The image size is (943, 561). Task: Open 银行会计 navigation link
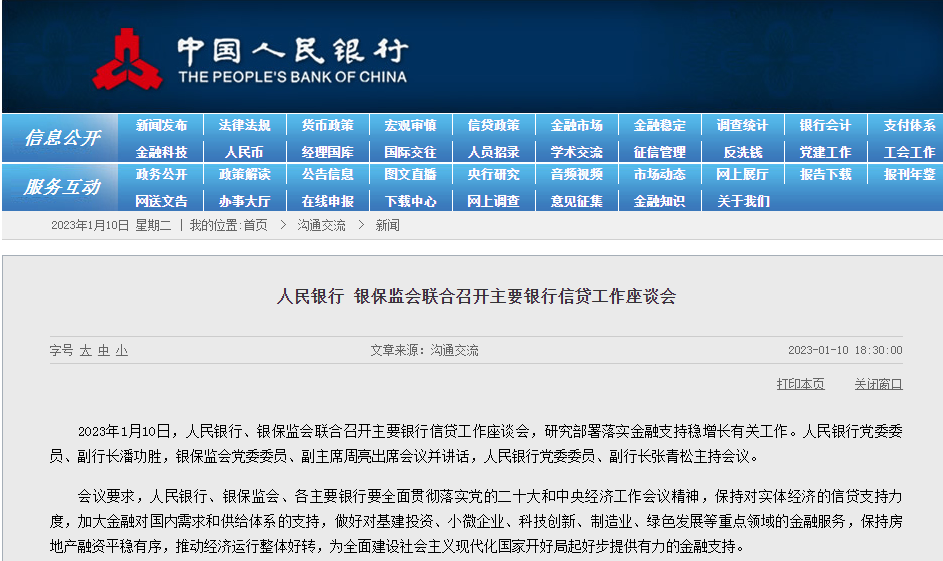(x=825, y=126)
